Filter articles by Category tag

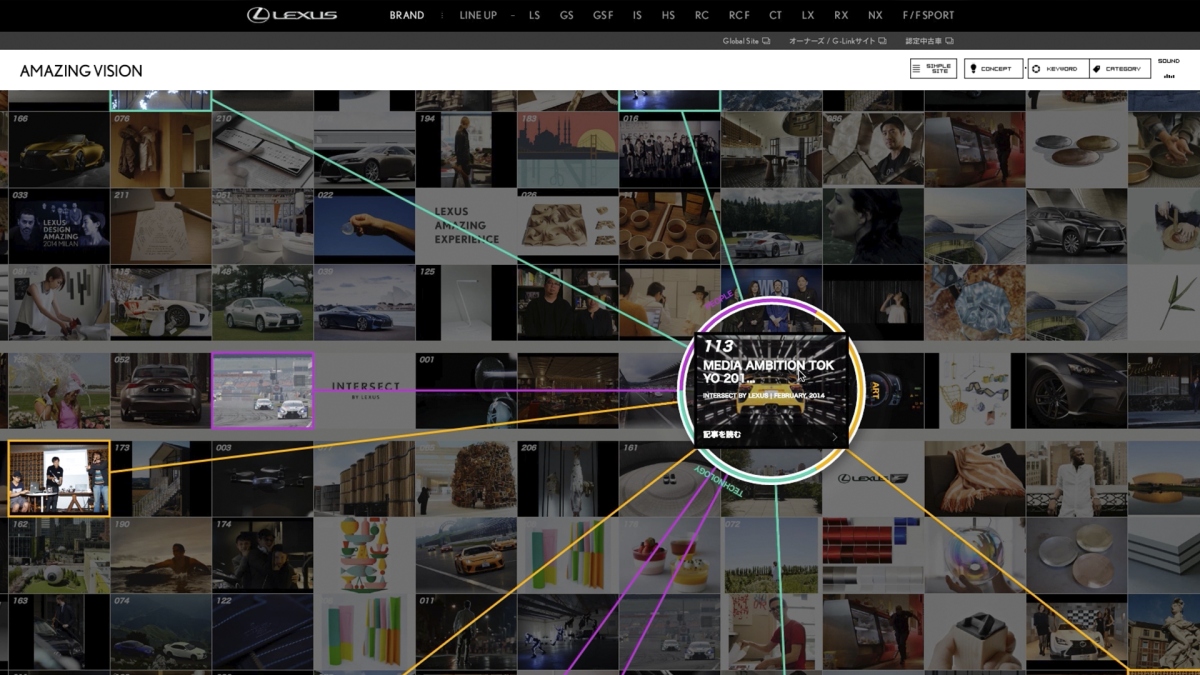[x=1119, y=69]
